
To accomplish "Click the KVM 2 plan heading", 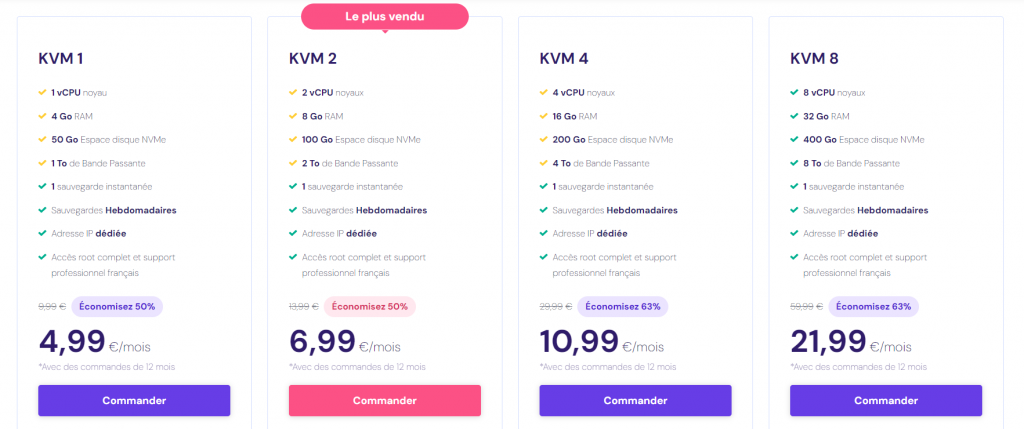I will tap(311, 58).
